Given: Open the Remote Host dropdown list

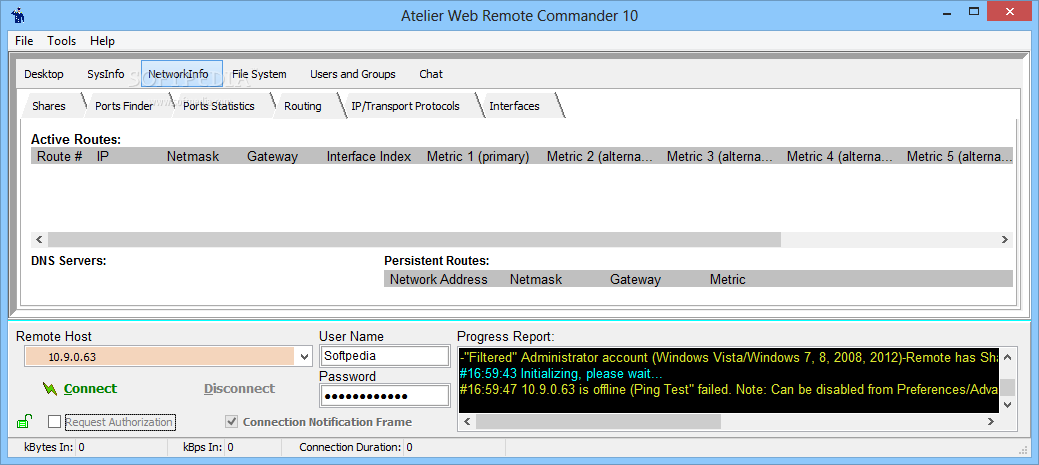Looking at the screenshot, I should 304,357.
